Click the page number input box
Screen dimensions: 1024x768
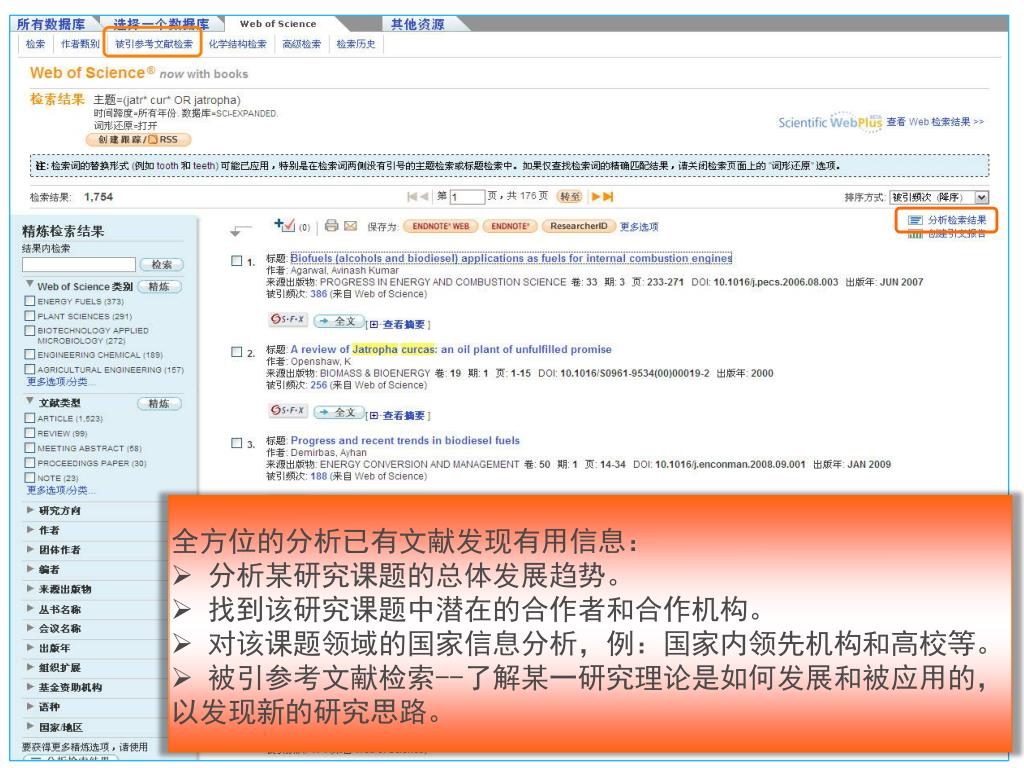[x=468, y=197]
